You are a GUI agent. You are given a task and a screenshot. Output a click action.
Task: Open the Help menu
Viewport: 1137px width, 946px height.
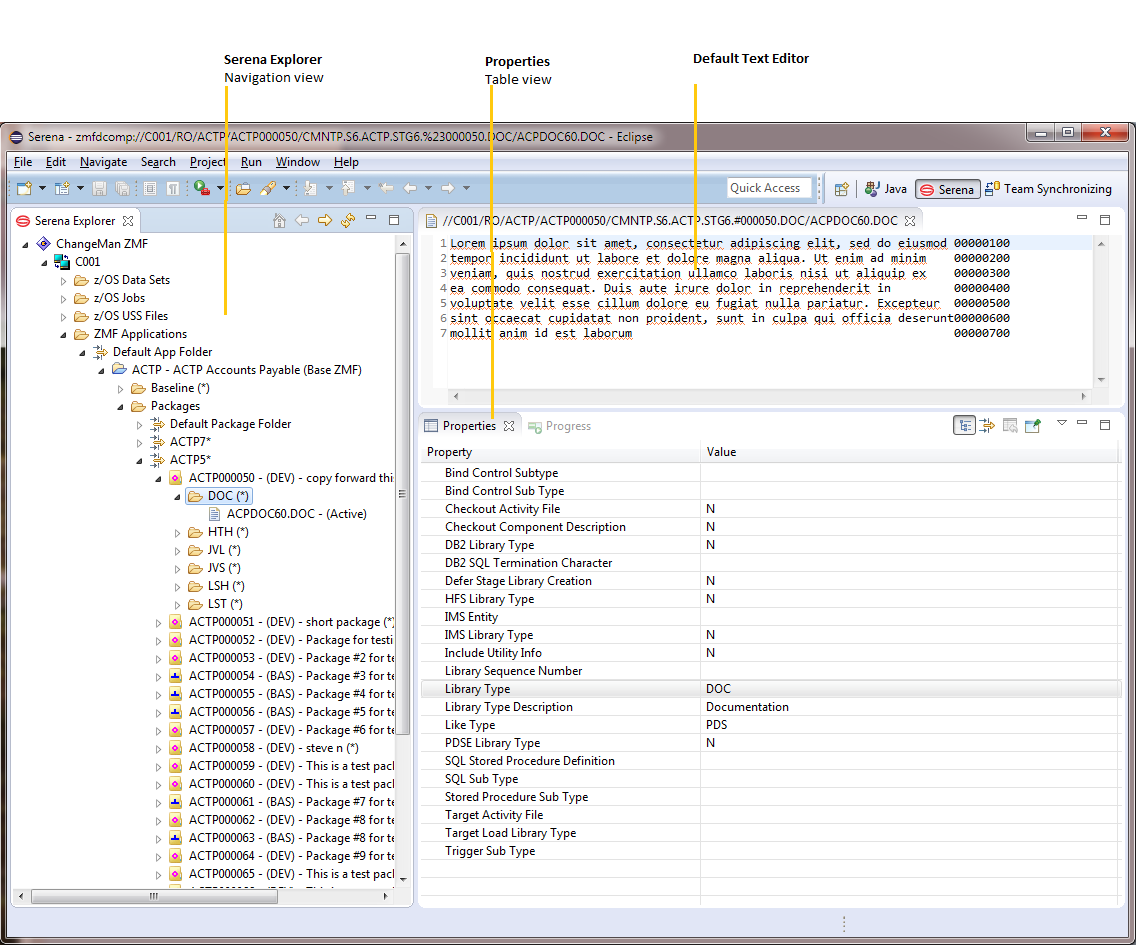click(347, 162)
